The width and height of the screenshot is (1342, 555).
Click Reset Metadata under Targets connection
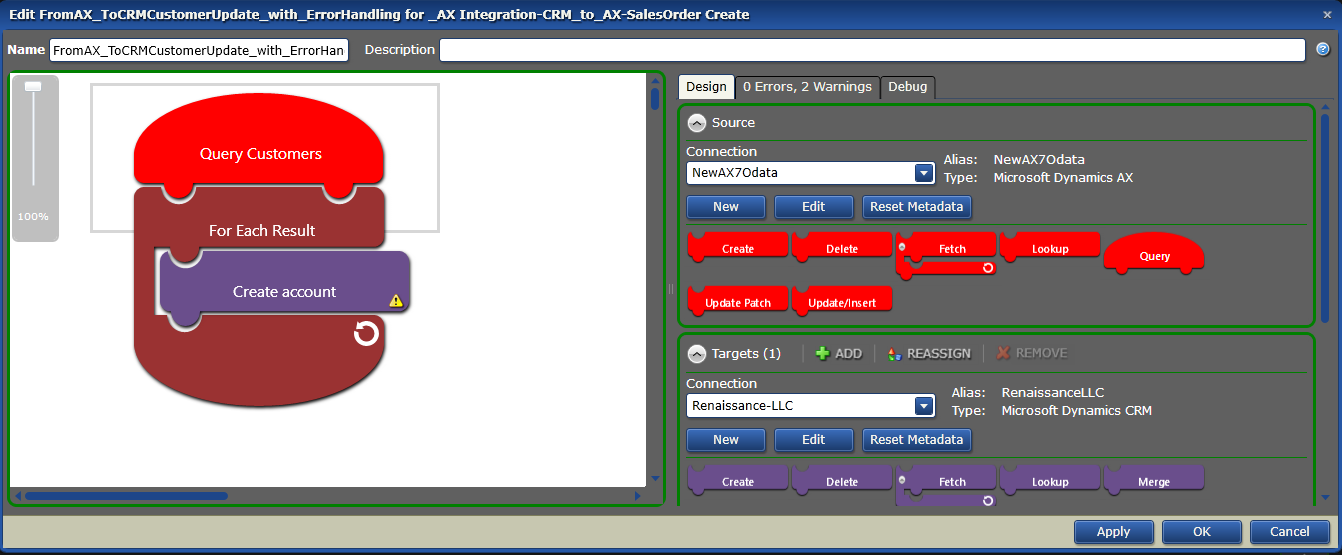[x=916, y=440]
